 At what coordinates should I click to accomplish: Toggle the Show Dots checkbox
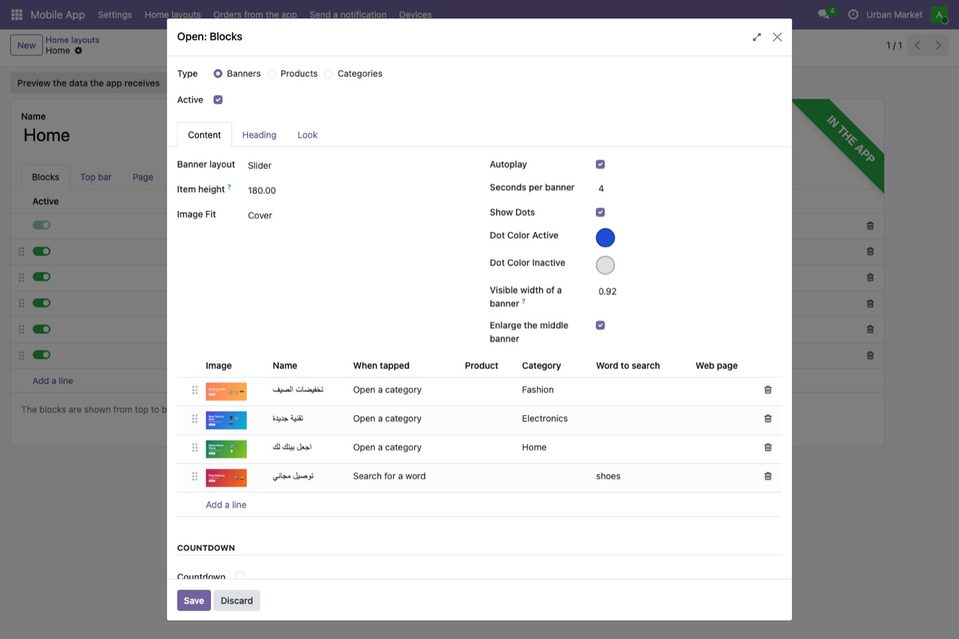(x=600, y=212)
